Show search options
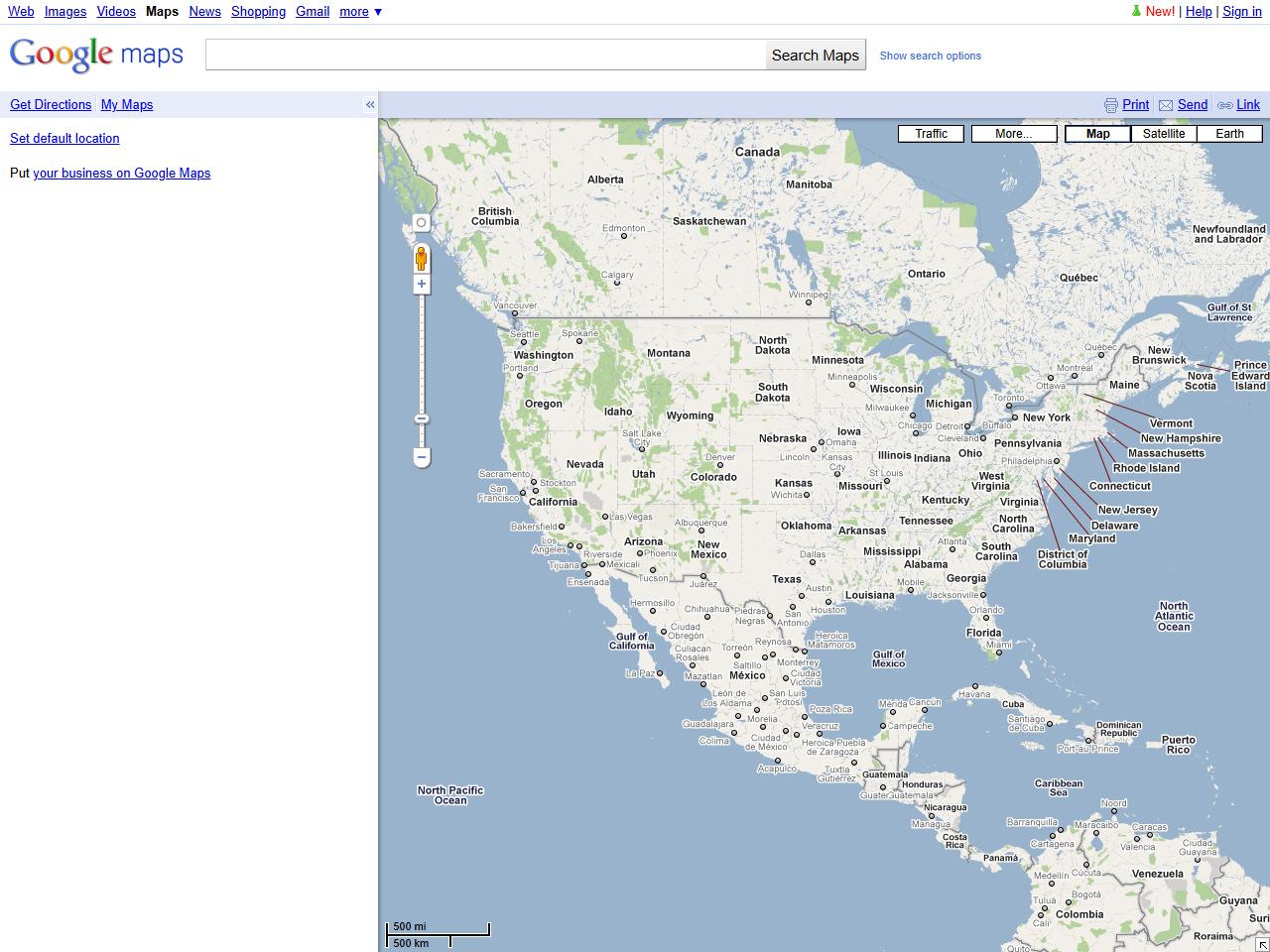 click(930, 56)
